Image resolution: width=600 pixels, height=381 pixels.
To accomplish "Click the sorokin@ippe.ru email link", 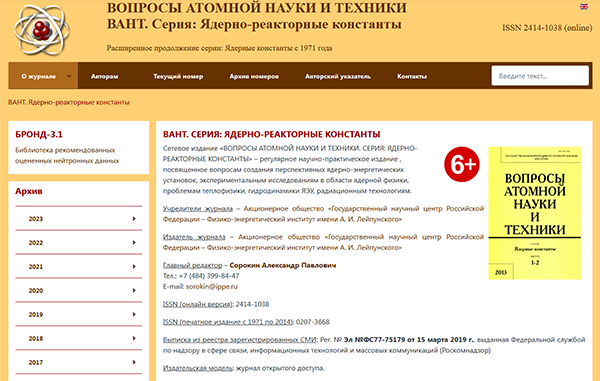I will pyautogui.click(x=212, y=286).
